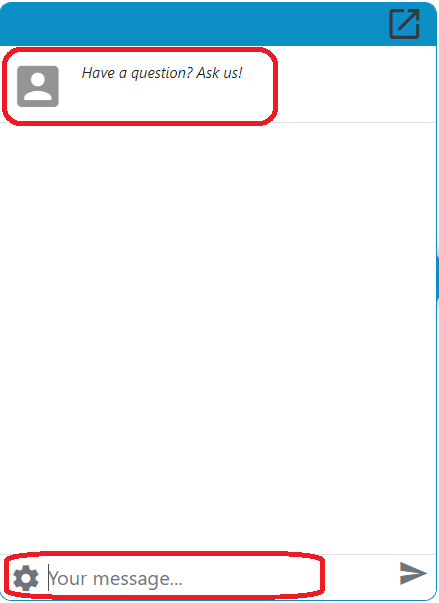Click the gray user avatar icon
Image resolution: width=439 pixels, height=603 pixels.
(x=38, y=86)
